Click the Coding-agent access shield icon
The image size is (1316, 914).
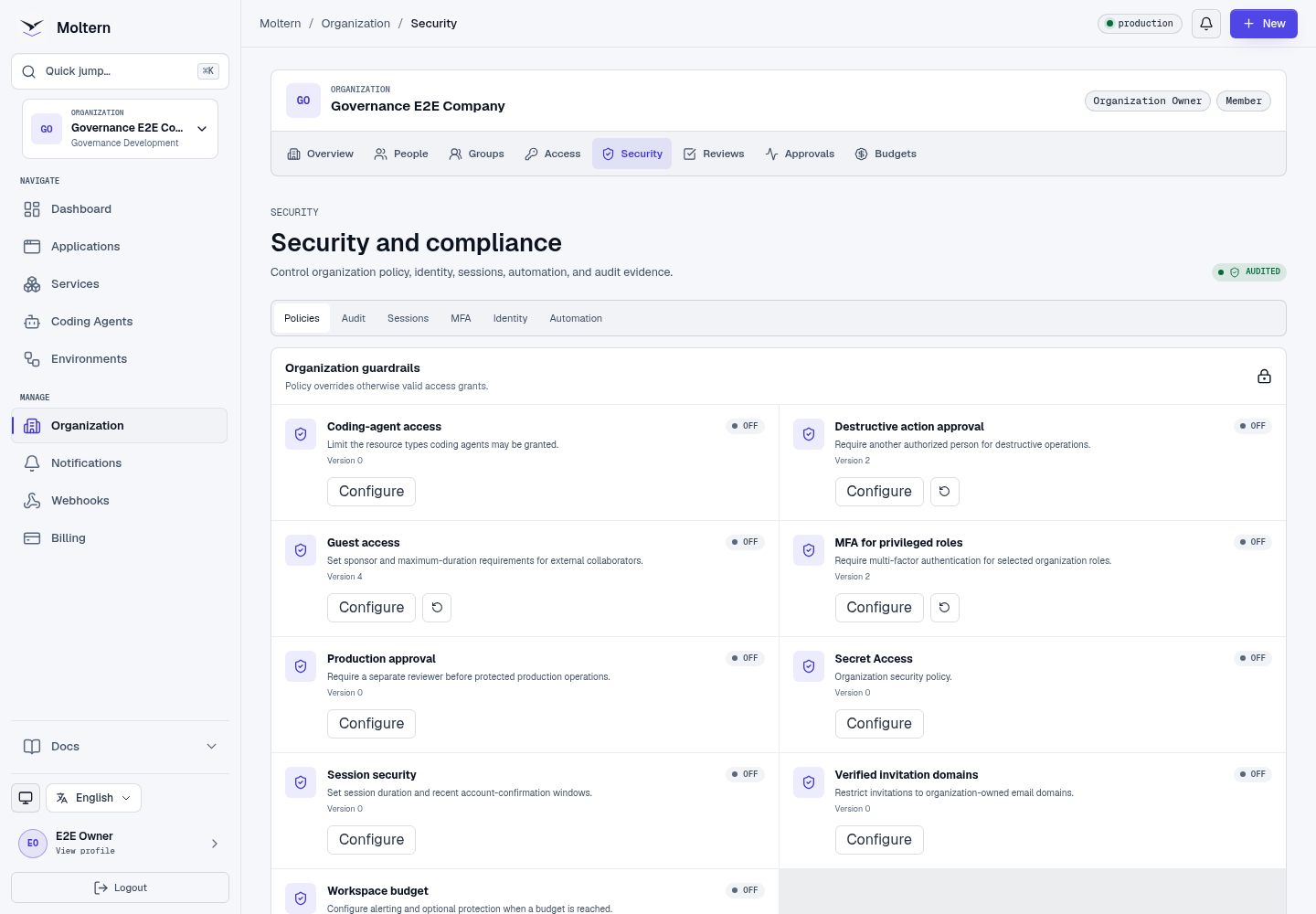301,434
